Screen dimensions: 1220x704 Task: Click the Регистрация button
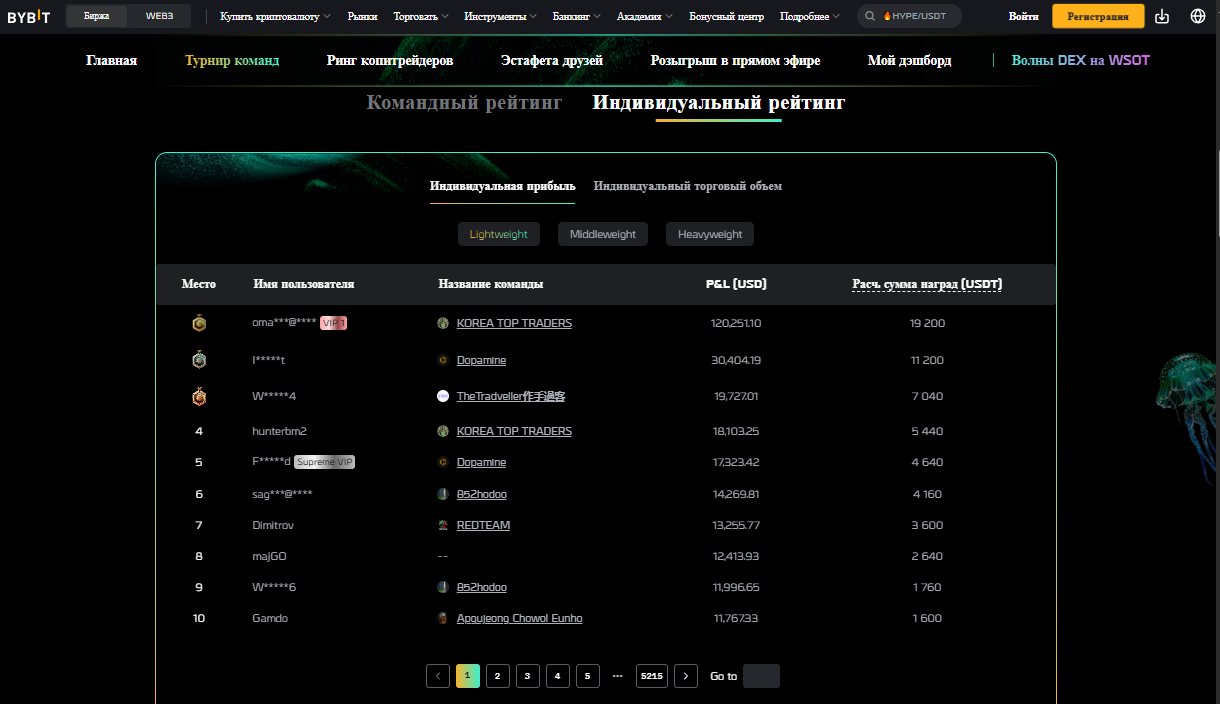coord(1098,16)
